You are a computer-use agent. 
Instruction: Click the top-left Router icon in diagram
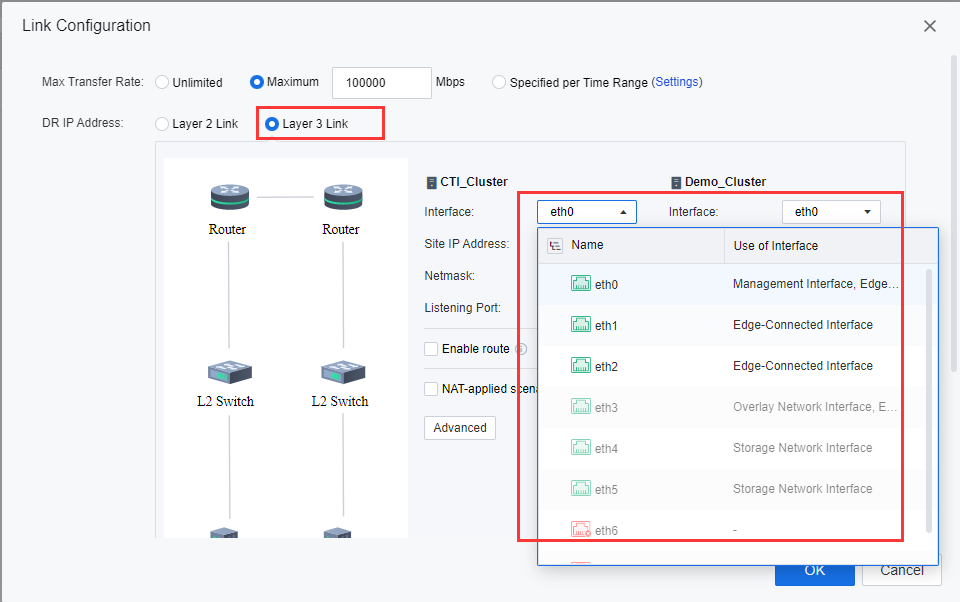click(x=228, y=197)
